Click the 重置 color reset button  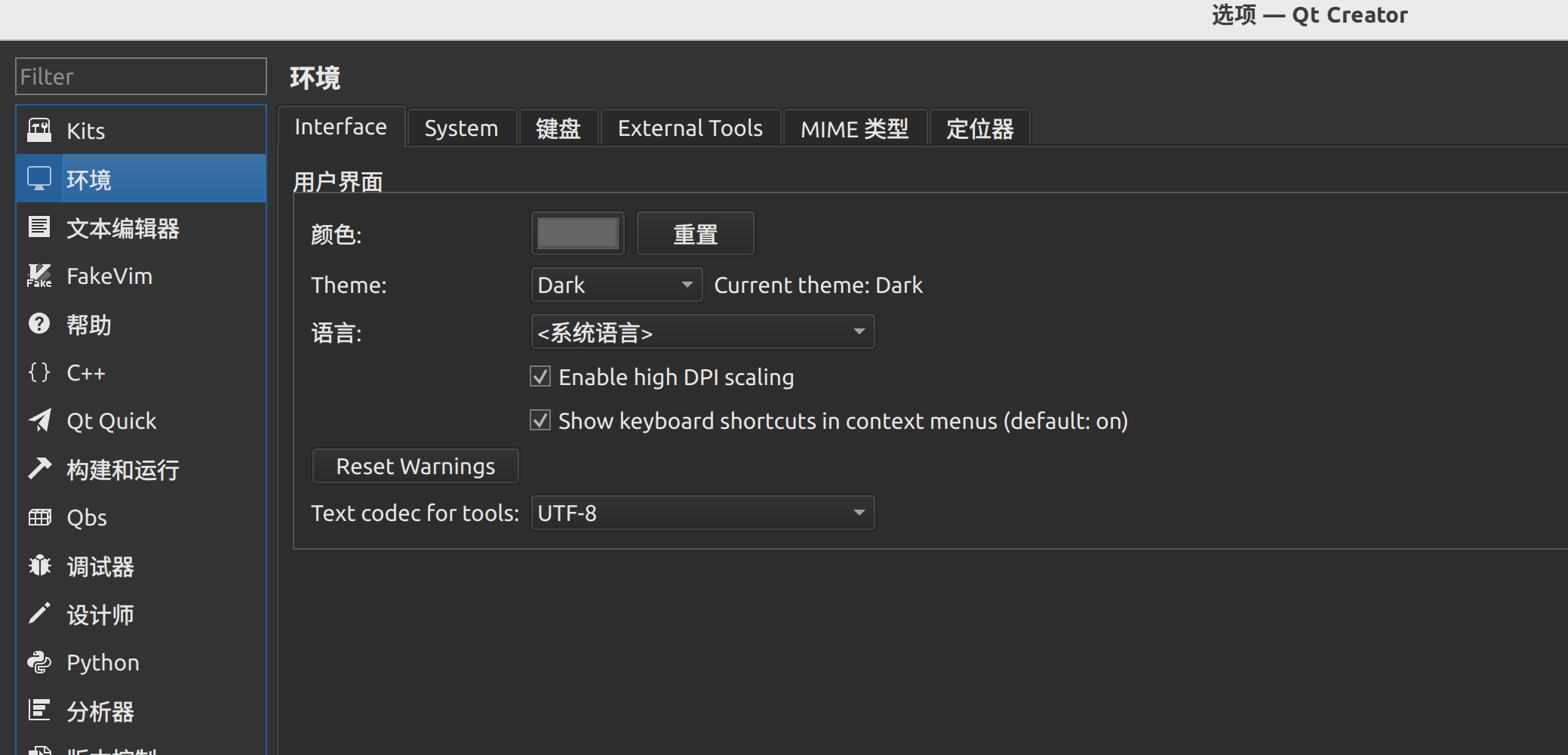696,233
